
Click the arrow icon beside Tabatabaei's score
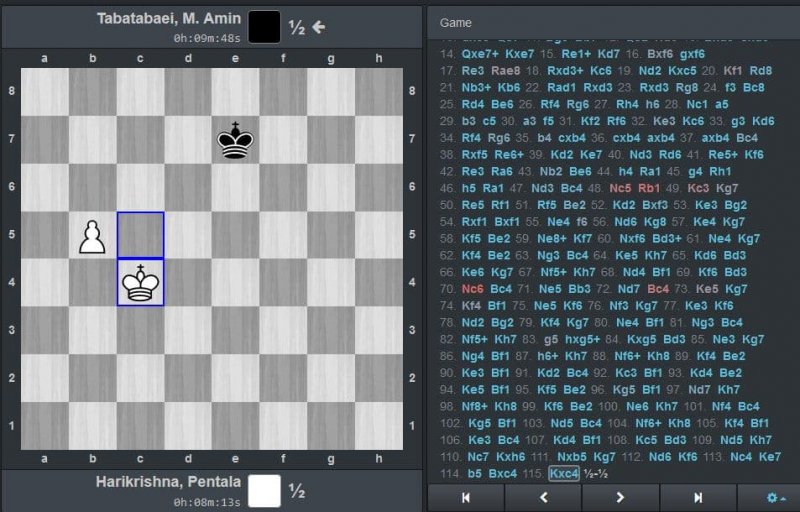point(319,27)
